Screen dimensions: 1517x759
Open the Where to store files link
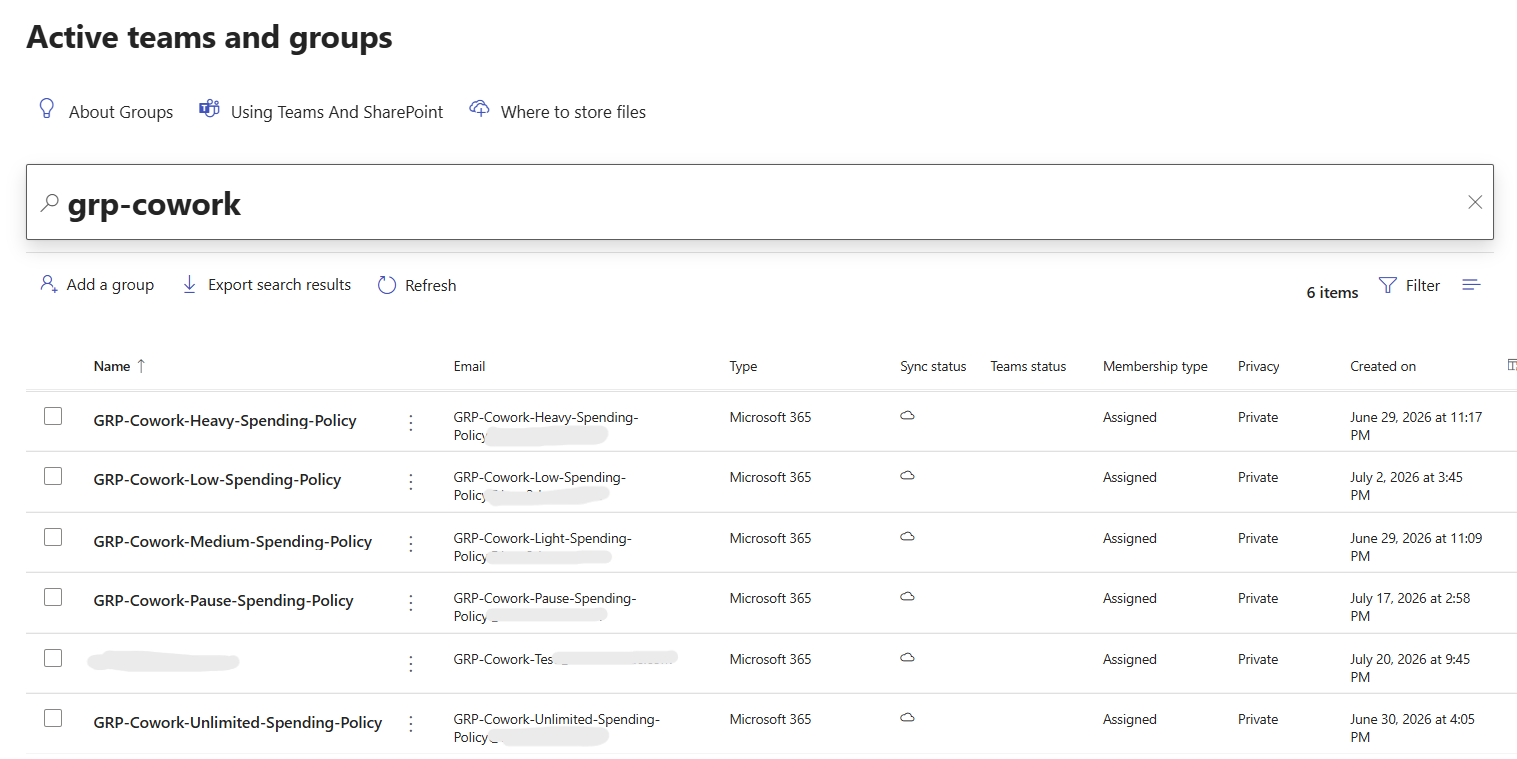(573, 112)
